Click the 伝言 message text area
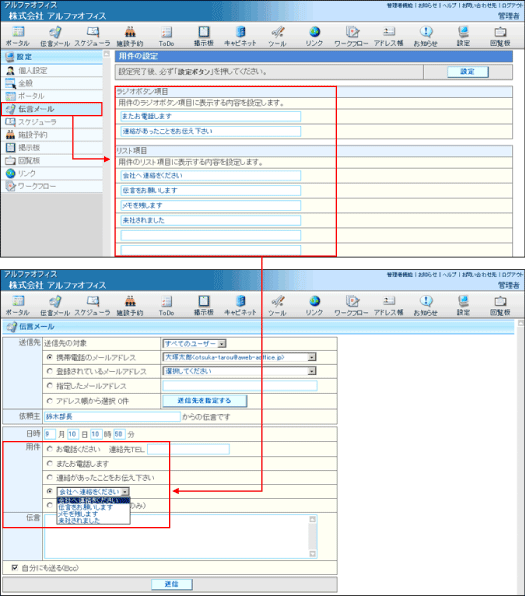 tap(181, 537)
